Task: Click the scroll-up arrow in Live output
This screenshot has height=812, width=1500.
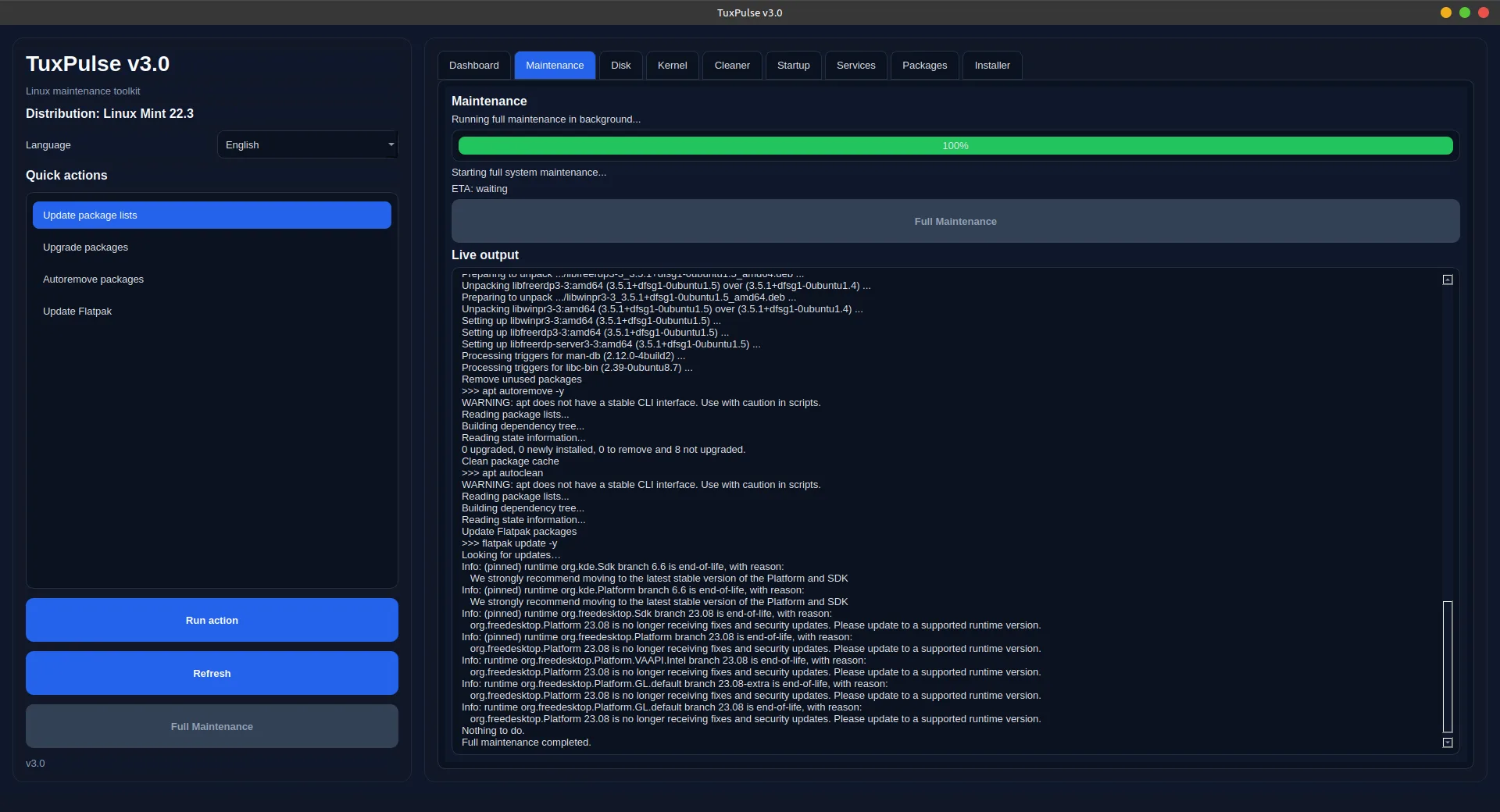Action: click(1448, 280)
